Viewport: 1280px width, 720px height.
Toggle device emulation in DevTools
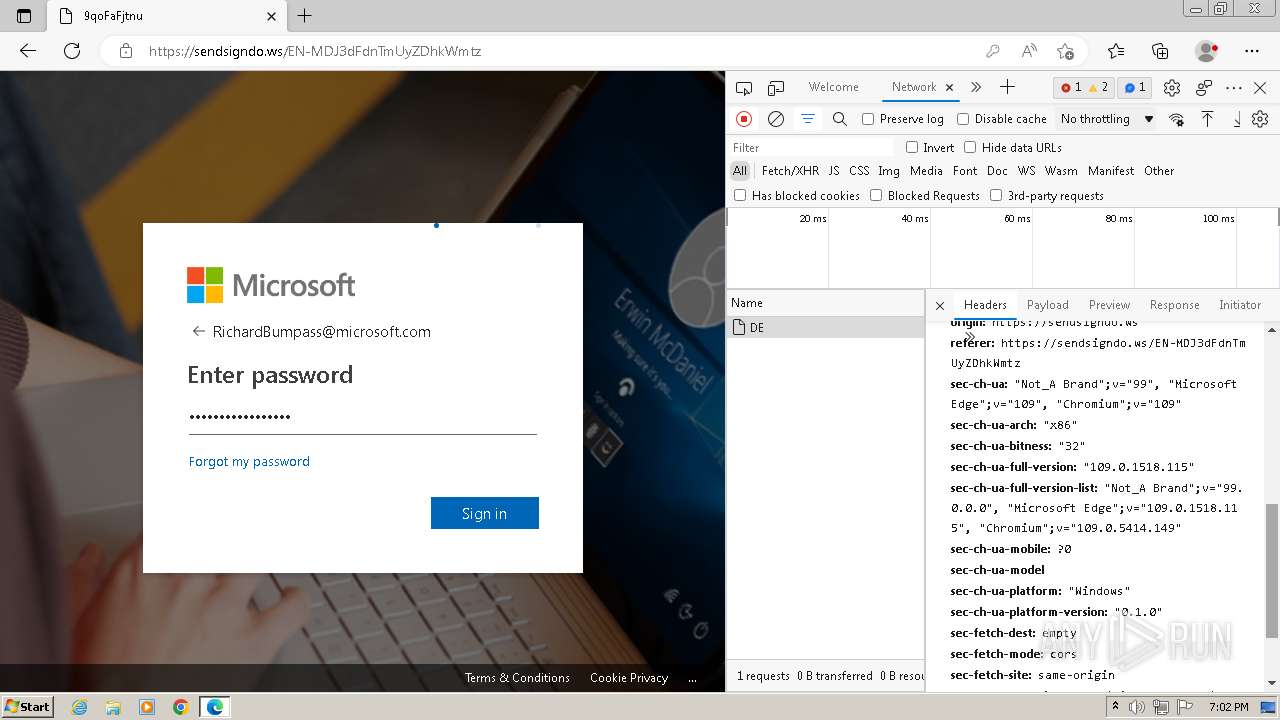(776, 88)
